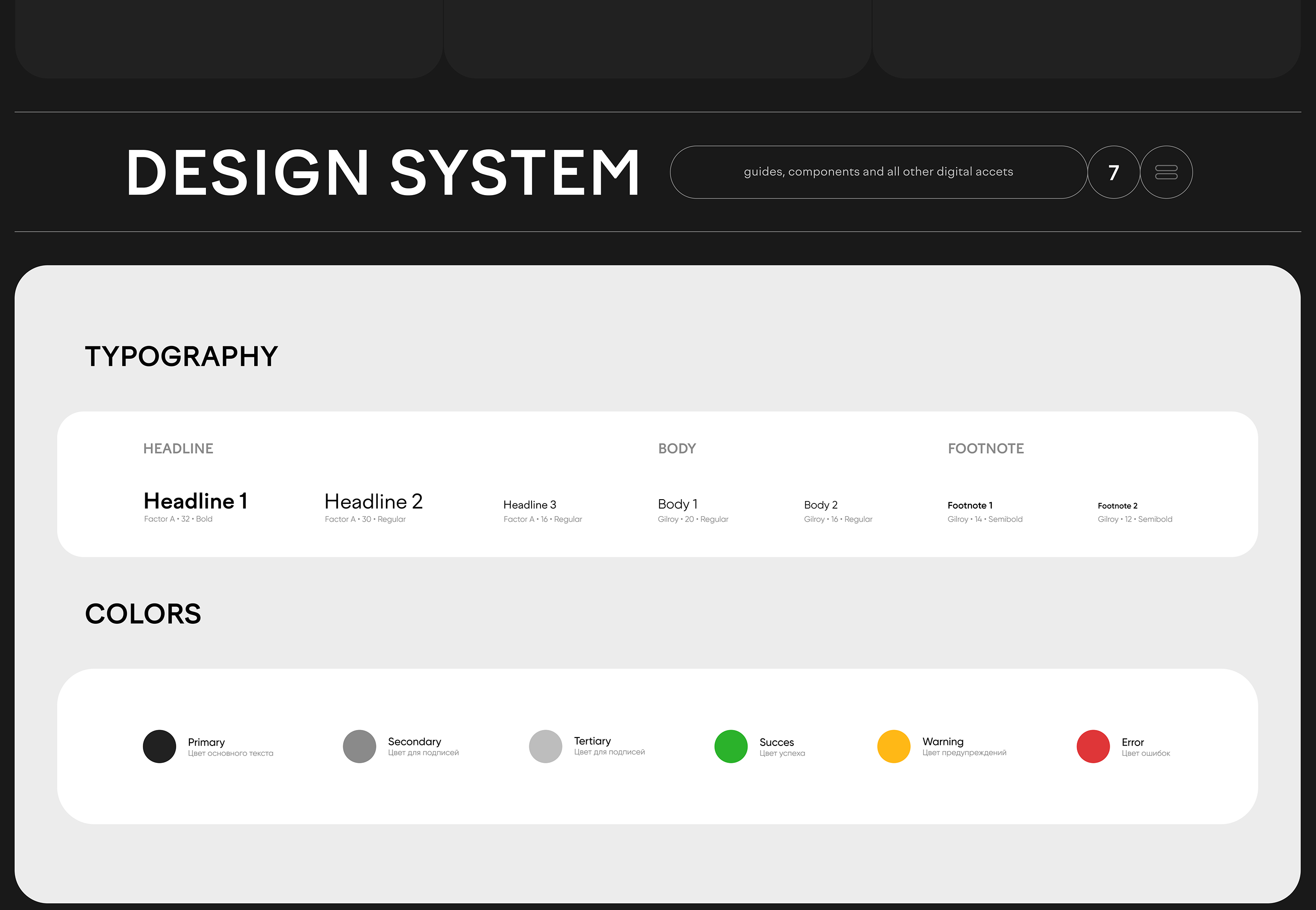Image resolution: width=1316 pixels, height=910 pixels.
Task: Click the Footnote 2 text style
Action: (x=1118, y=506)
